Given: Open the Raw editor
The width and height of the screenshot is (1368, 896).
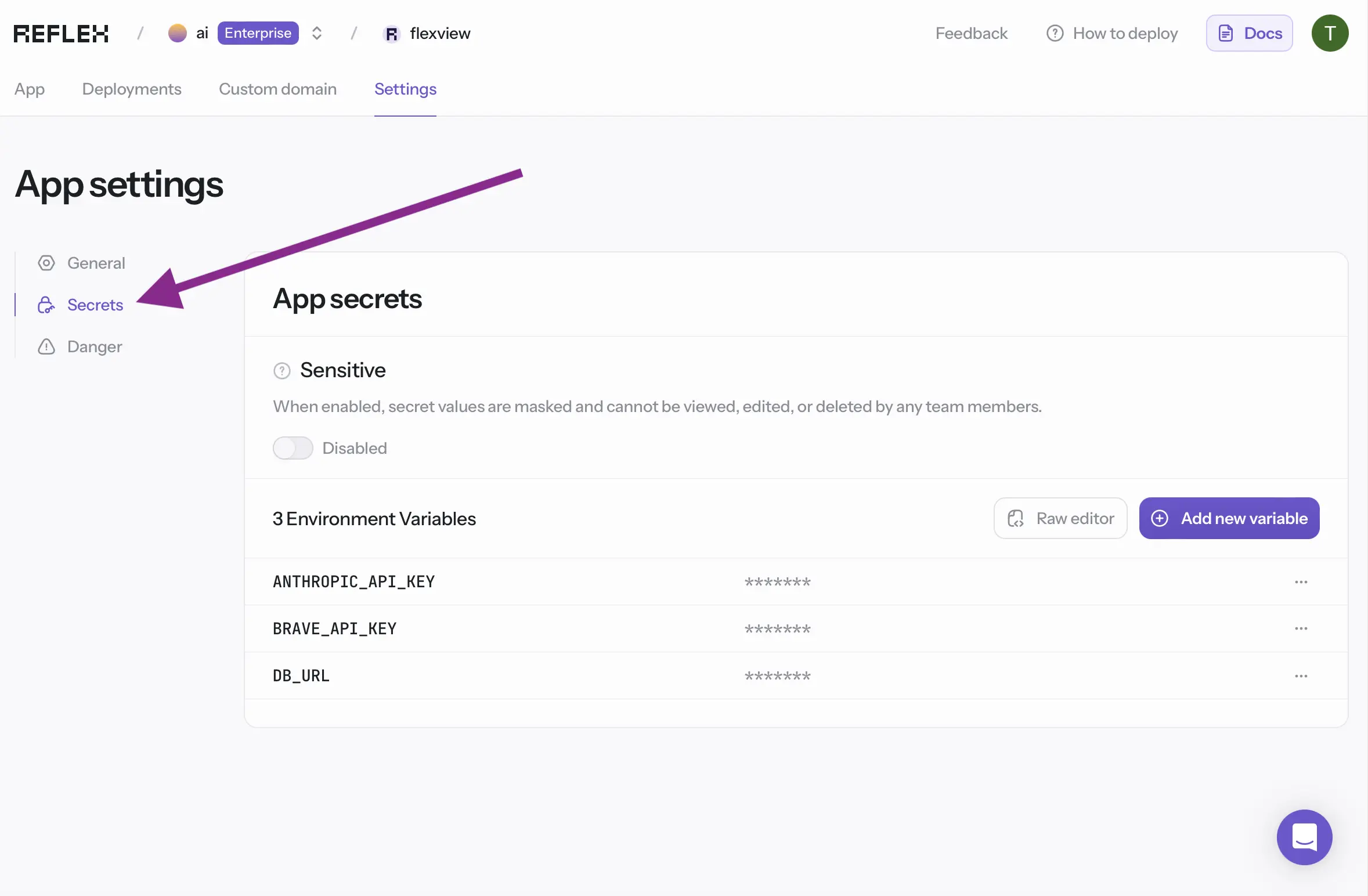Looking at the screenshot, I should click(1060, 518).
